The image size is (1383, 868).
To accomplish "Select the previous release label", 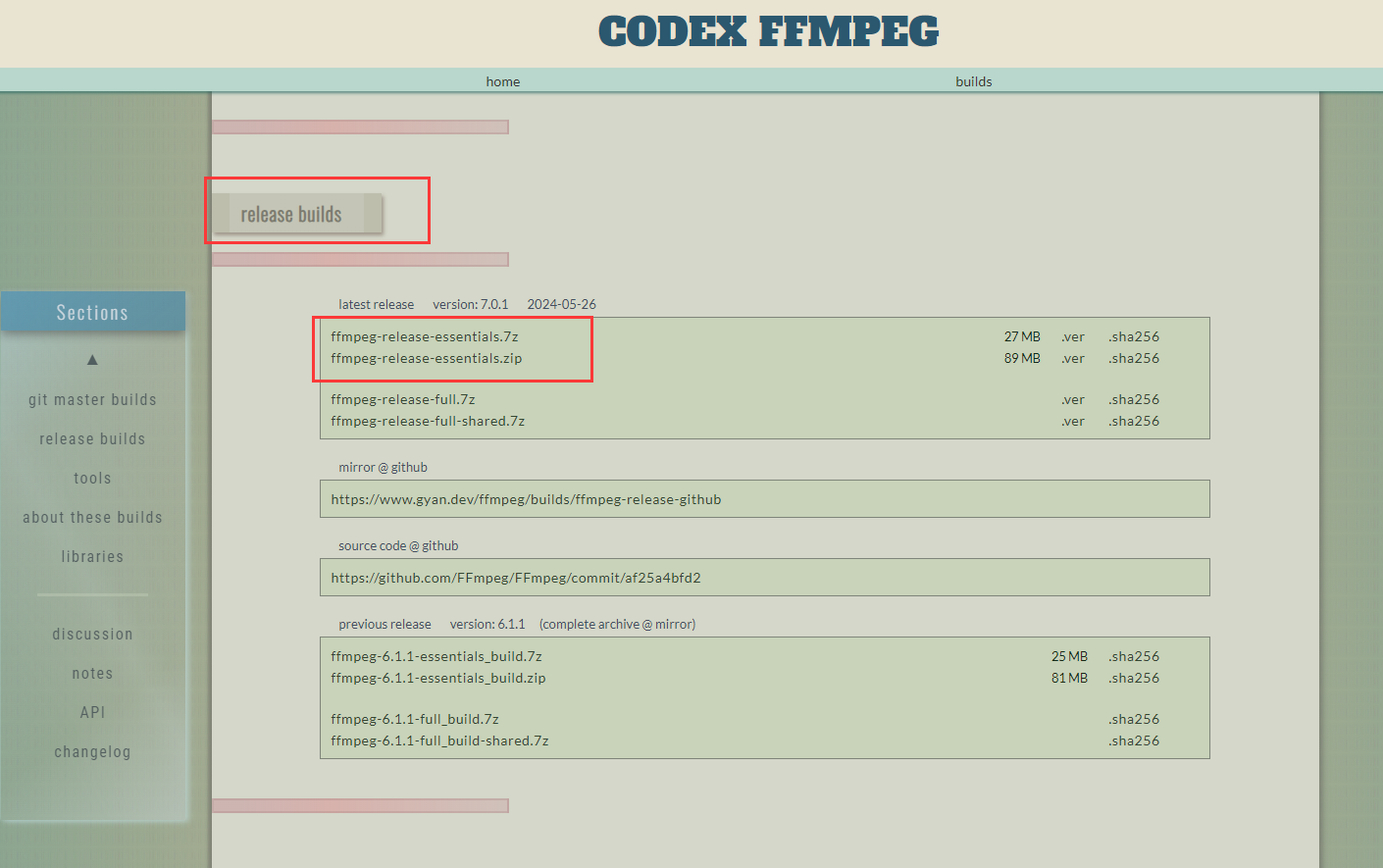I will [x=384, y=624].
